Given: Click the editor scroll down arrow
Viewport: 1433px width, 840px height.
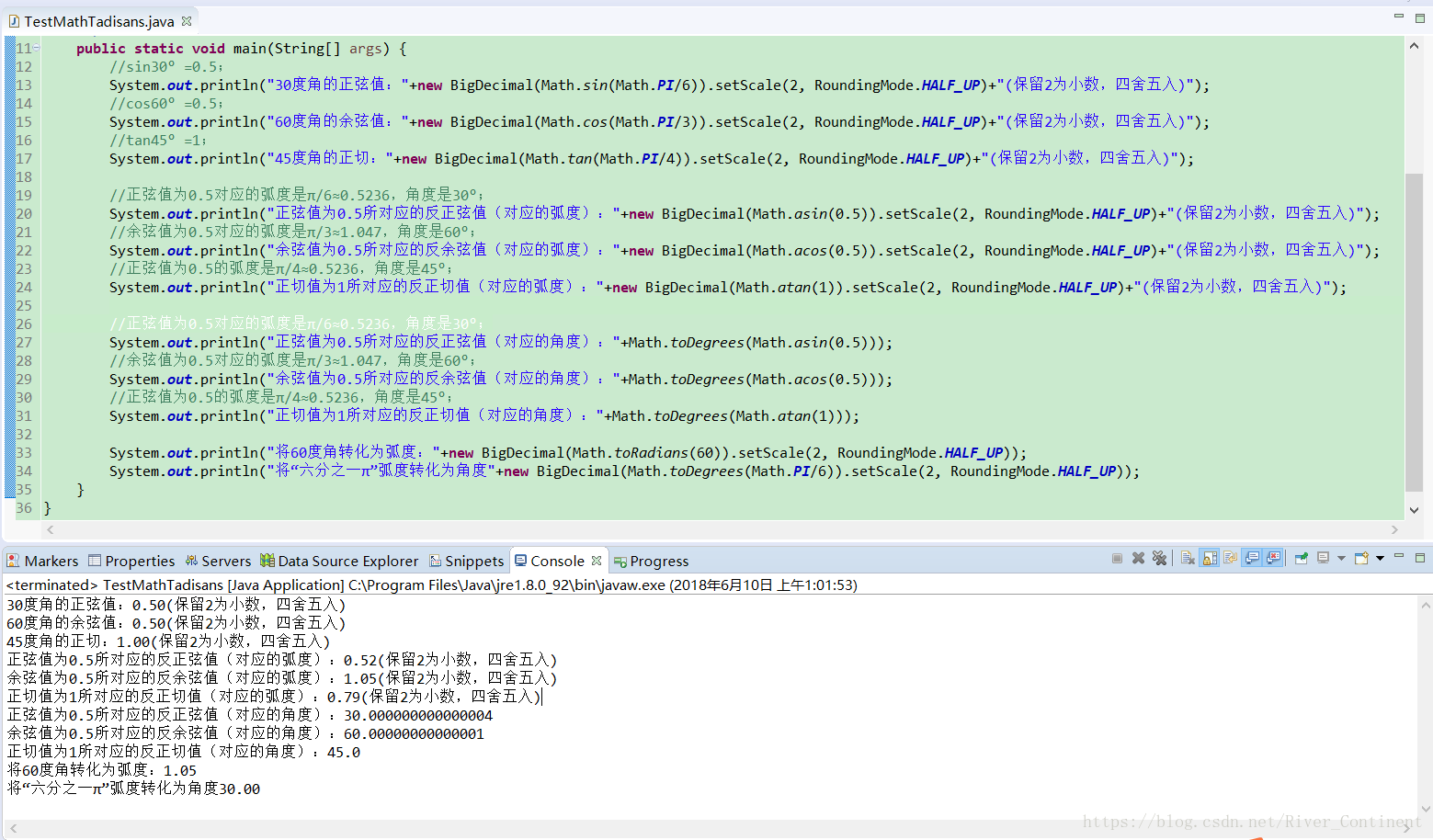Looking at the screenshot, I should (1414, 510).
